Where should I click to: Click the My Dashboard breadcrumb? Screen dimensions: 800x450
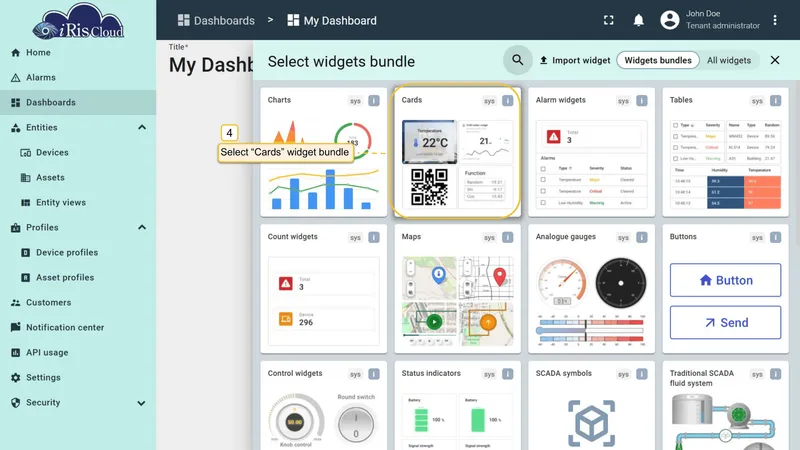tap(332, 20)
